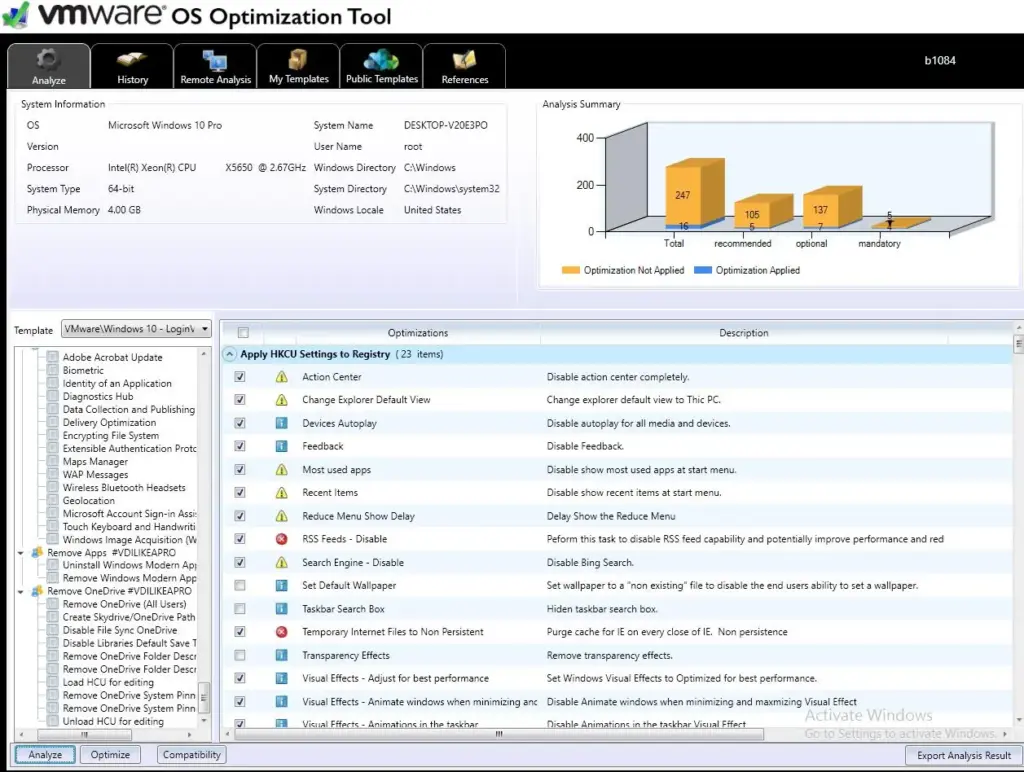Click the Optimize button
The height and width of the screenshot is (772, 1024).
tap(110, 754)
